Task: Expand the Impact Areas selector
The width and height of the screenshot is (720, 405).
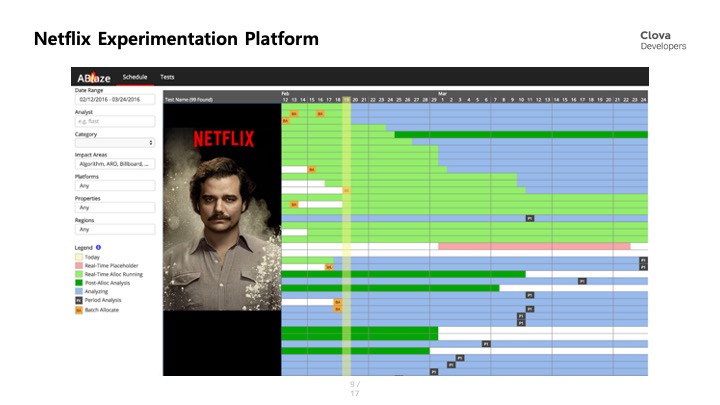Action: (x=114, y=164)
